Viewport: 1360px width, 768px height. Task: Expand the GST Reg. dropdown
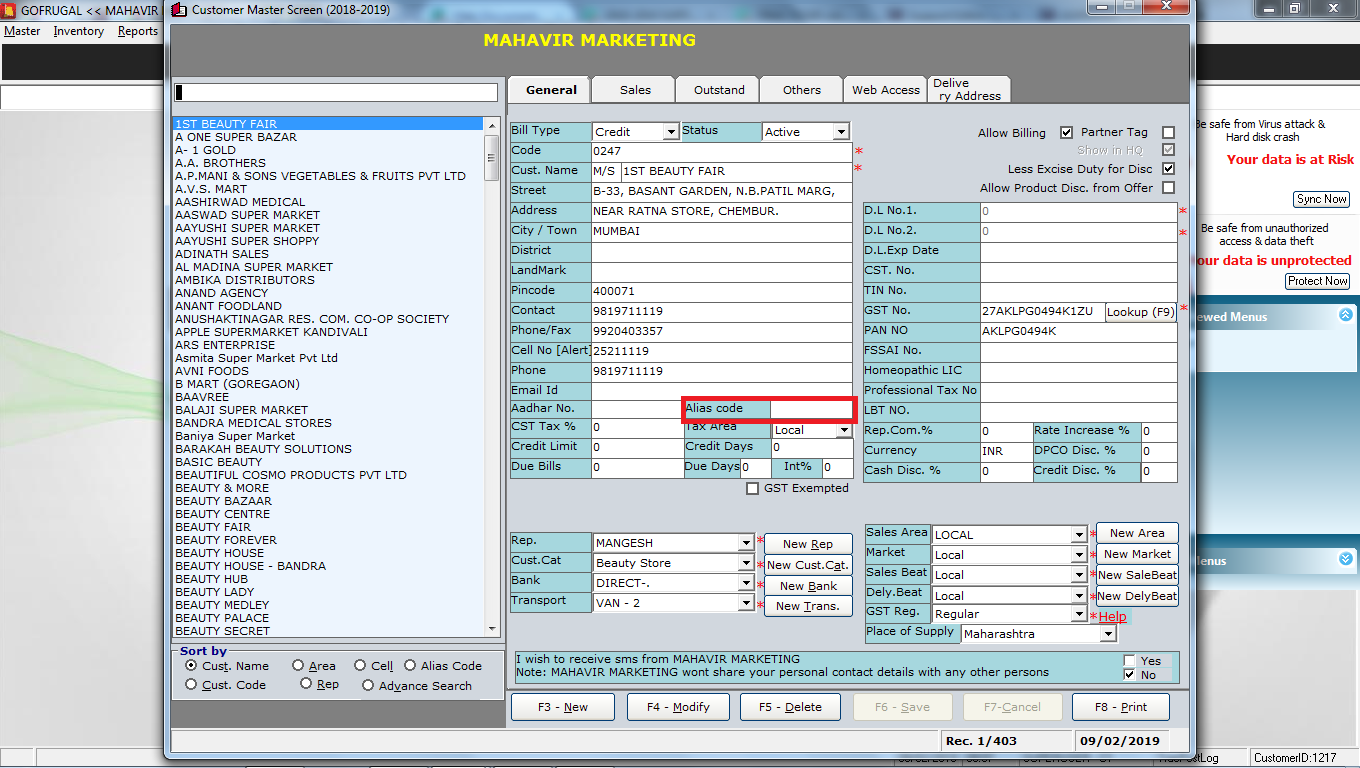coord(1078,615)
